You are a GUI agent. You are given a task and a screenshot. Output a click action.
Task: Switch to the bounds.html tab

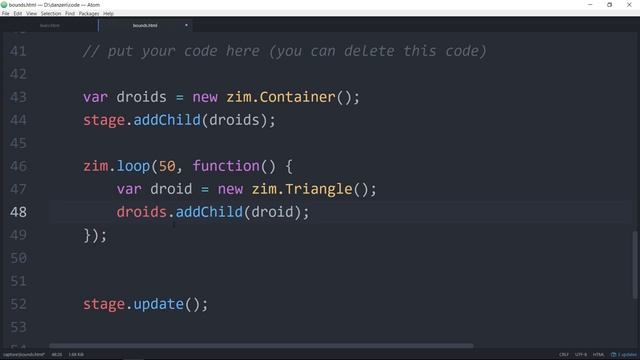coord(145,25)
